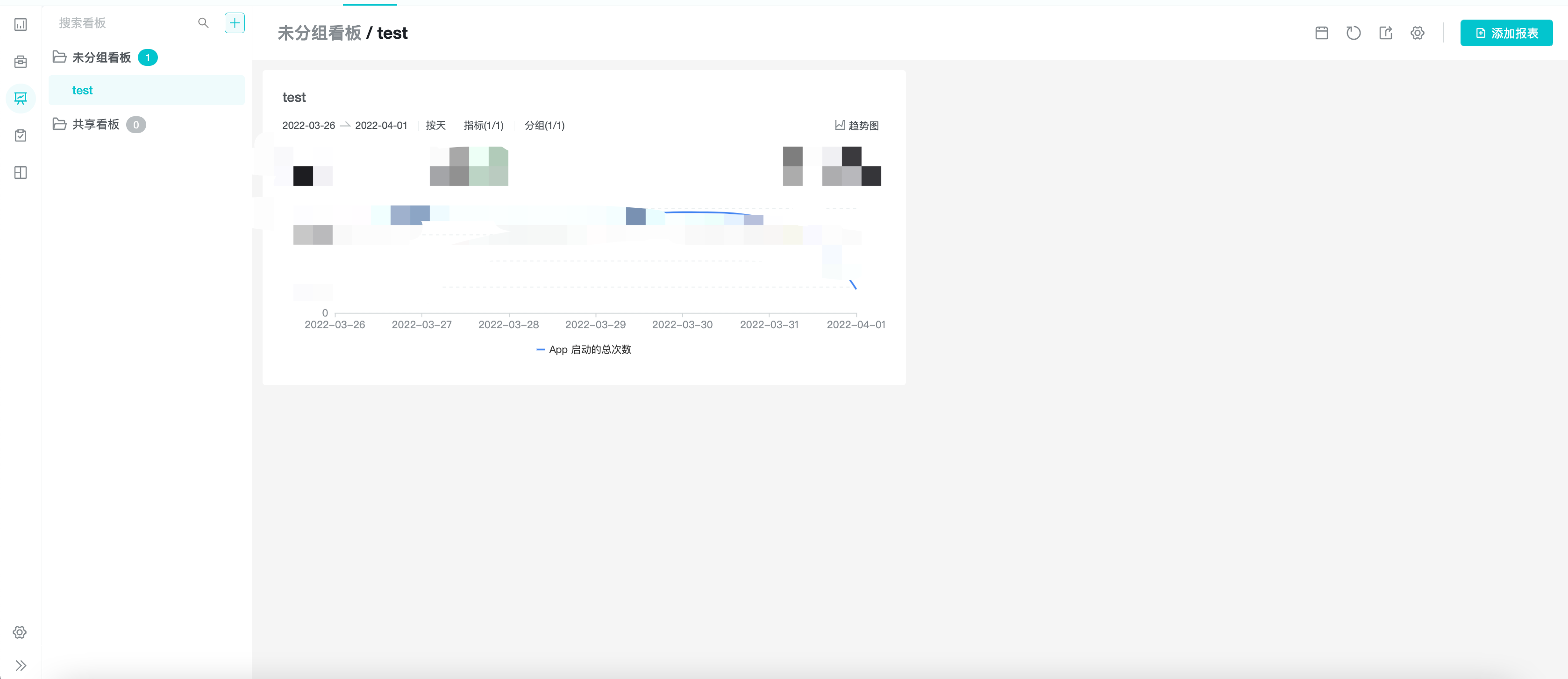Click the test report card title

(294, 97)
